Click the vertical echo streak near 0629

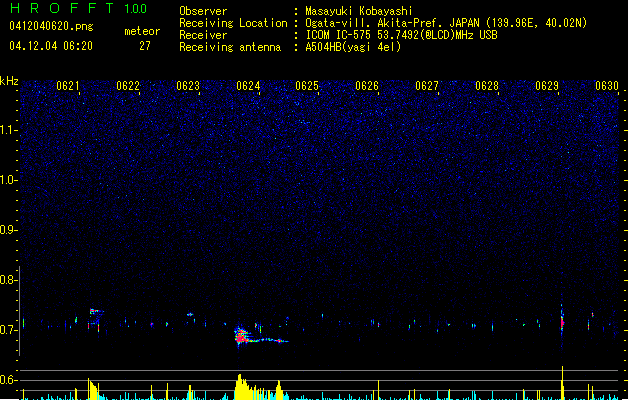562,321
